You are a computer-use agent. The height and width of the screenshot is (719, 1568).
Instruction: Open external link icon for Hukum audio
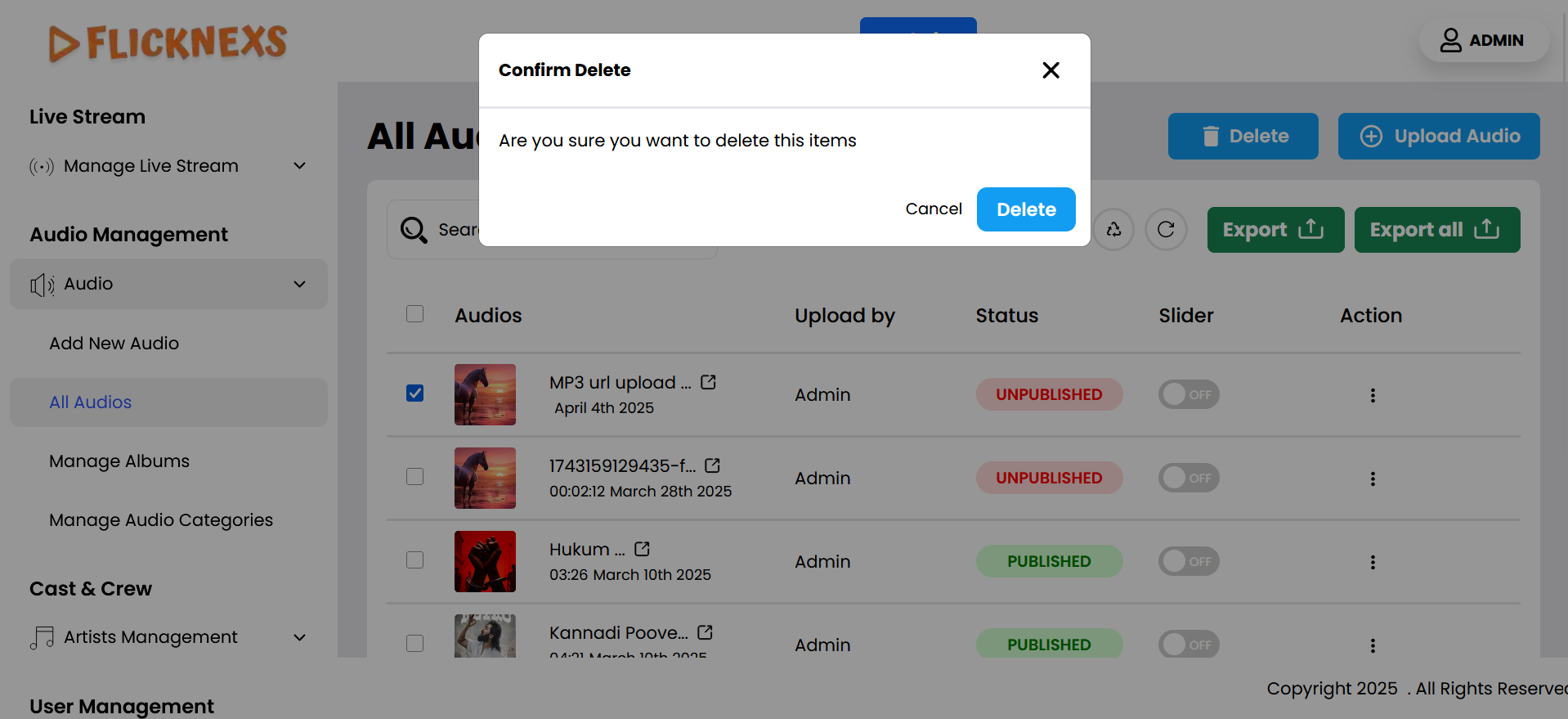click(642, 549)
